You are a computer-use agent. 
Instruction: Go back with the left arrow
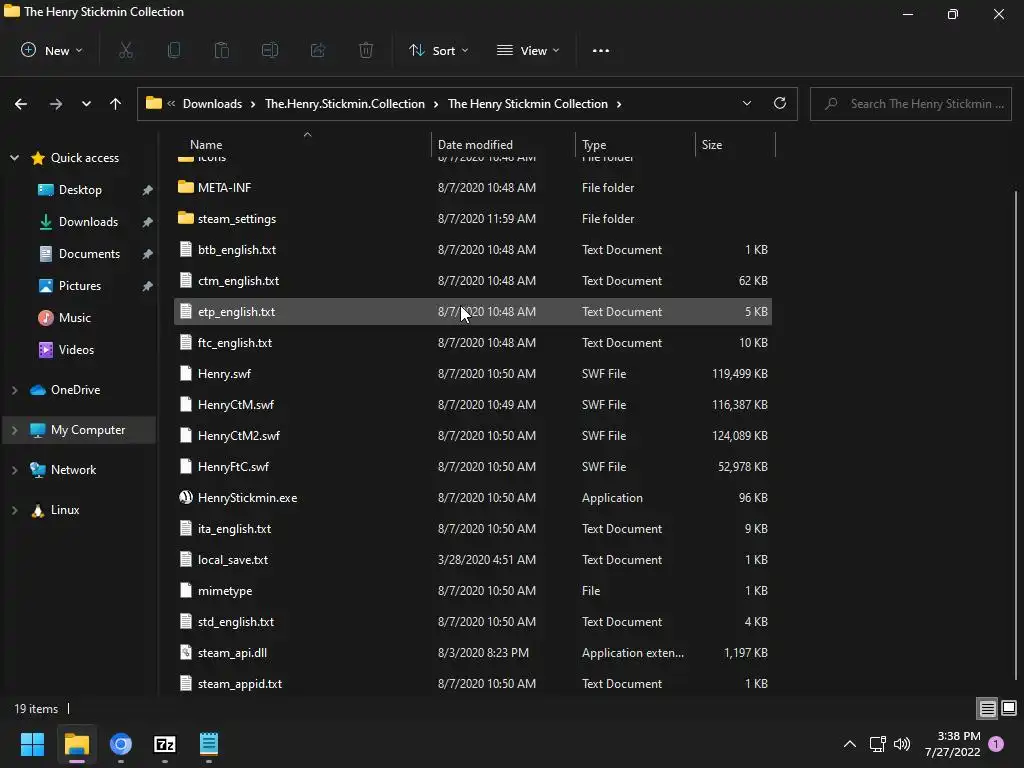click(21, 104)
